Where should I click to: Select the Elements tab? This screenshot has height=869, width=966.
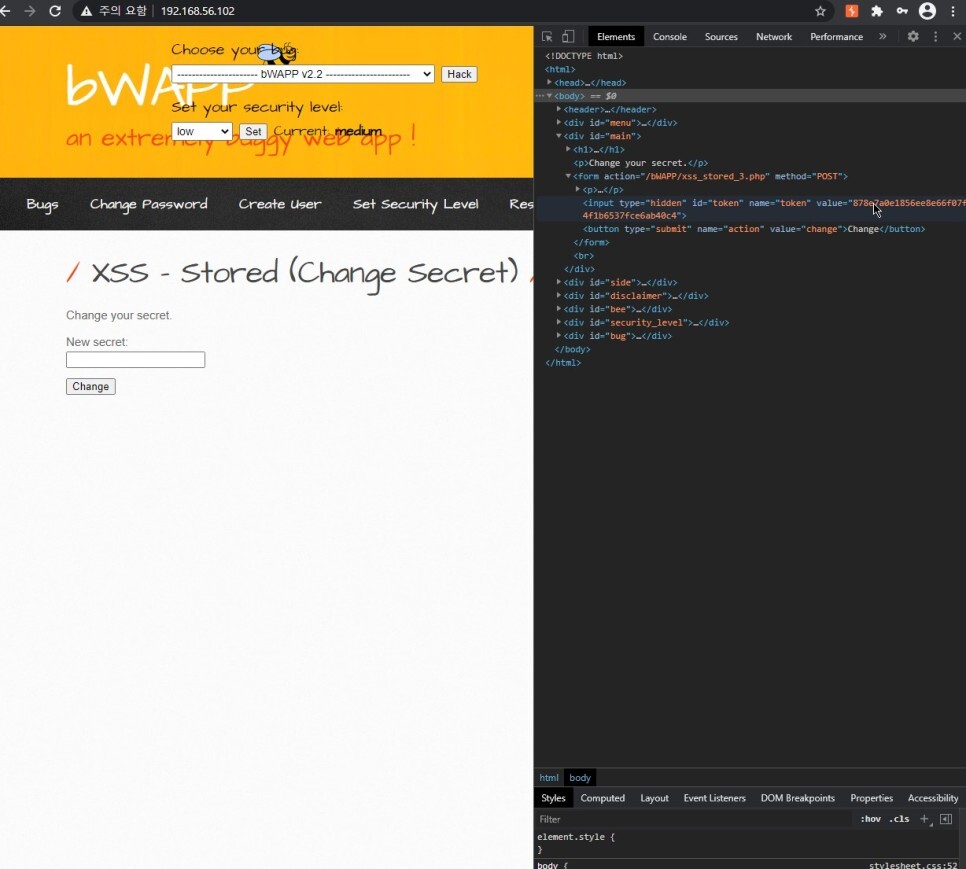pyautogui.click(x=615, y=36)
